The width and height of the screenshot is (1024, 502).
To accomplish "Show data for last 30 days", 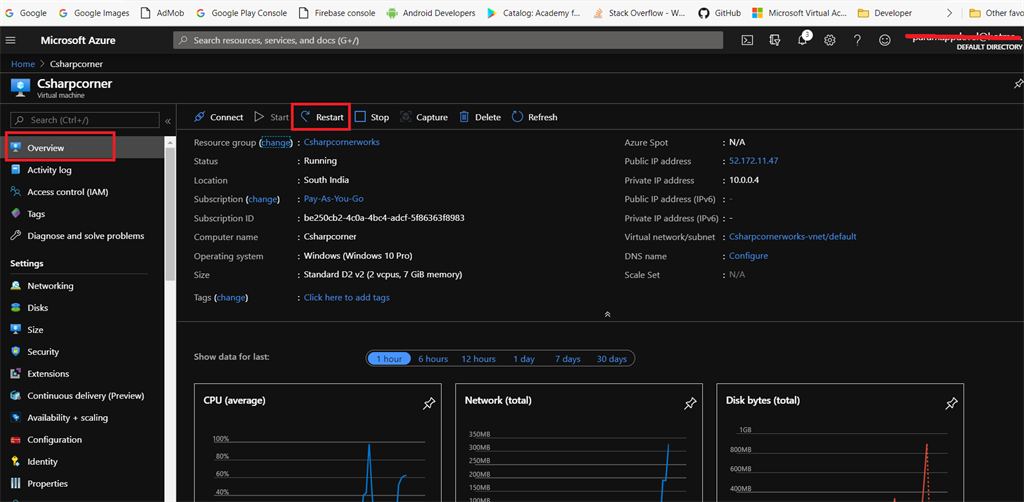I will 611,359.
